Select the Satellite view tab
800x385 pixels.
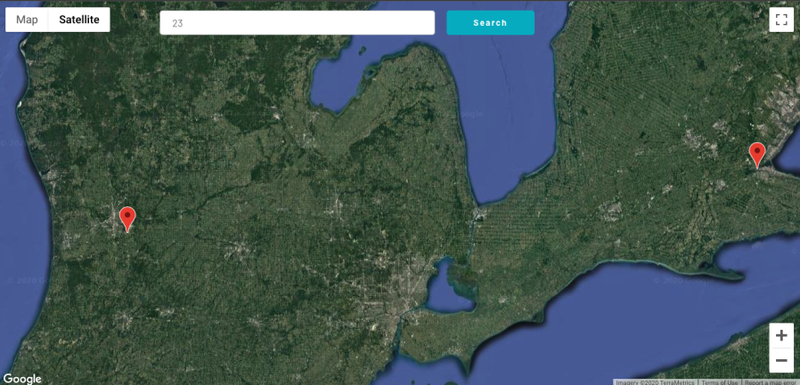click(79, 20)
